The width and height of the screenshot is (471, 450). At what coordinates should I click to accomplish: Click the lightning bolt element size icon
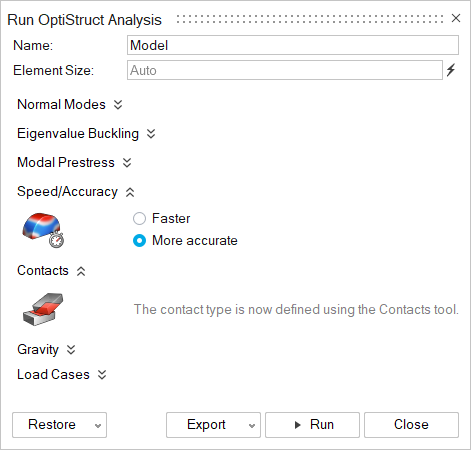[x=451, y=70]
